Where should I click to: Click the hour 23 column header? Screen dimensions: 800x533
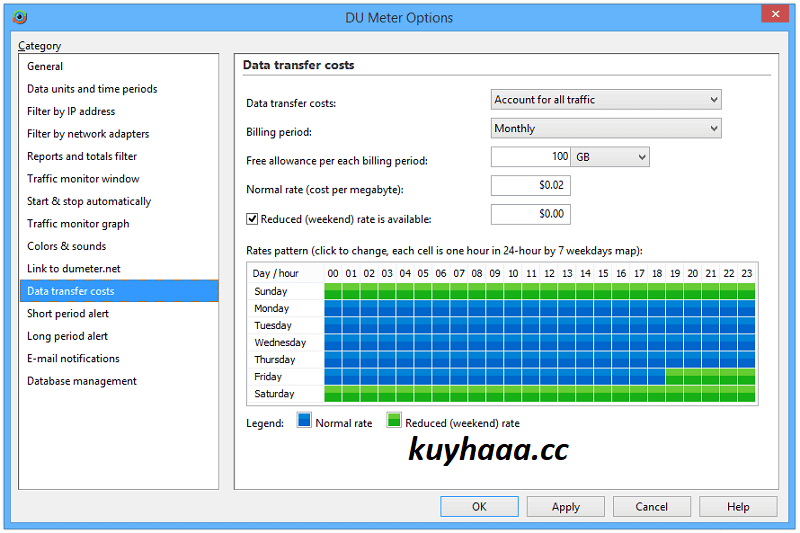pos(746,273)
